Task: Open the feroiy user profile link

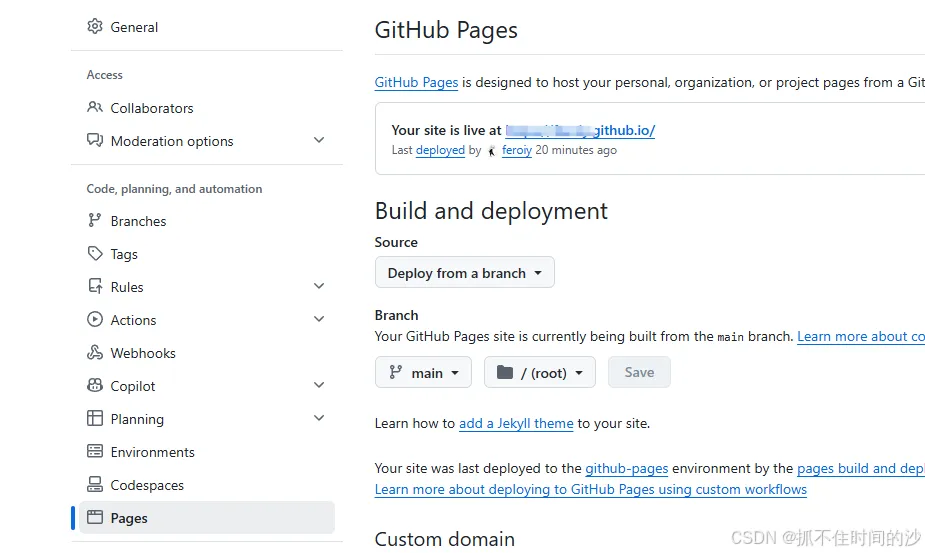Action: [x=517, y=150]
